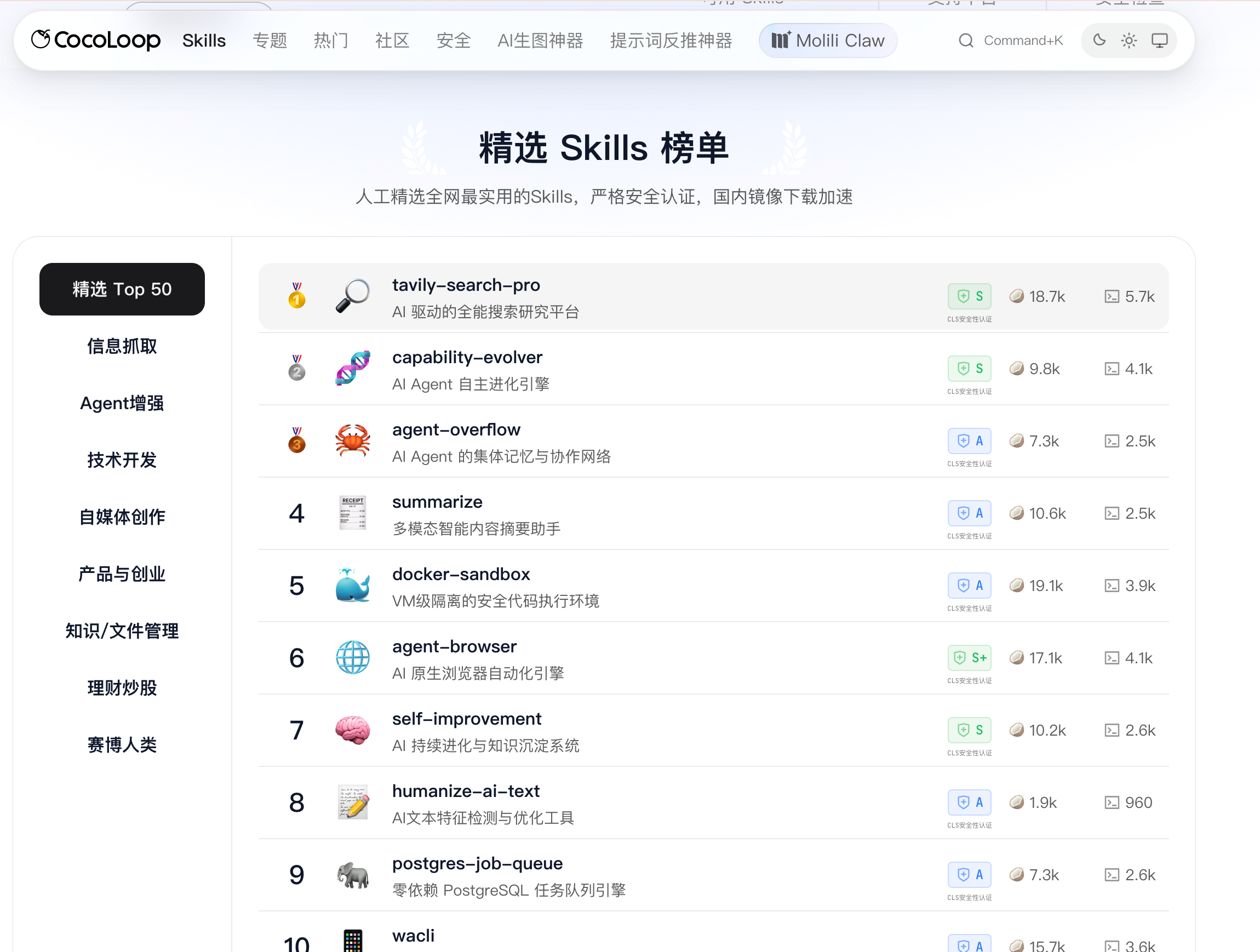Click install count 960 for humanize-ai-text
The height and width of the screenshot is (952, 1260).
[x=1129, y=802]
